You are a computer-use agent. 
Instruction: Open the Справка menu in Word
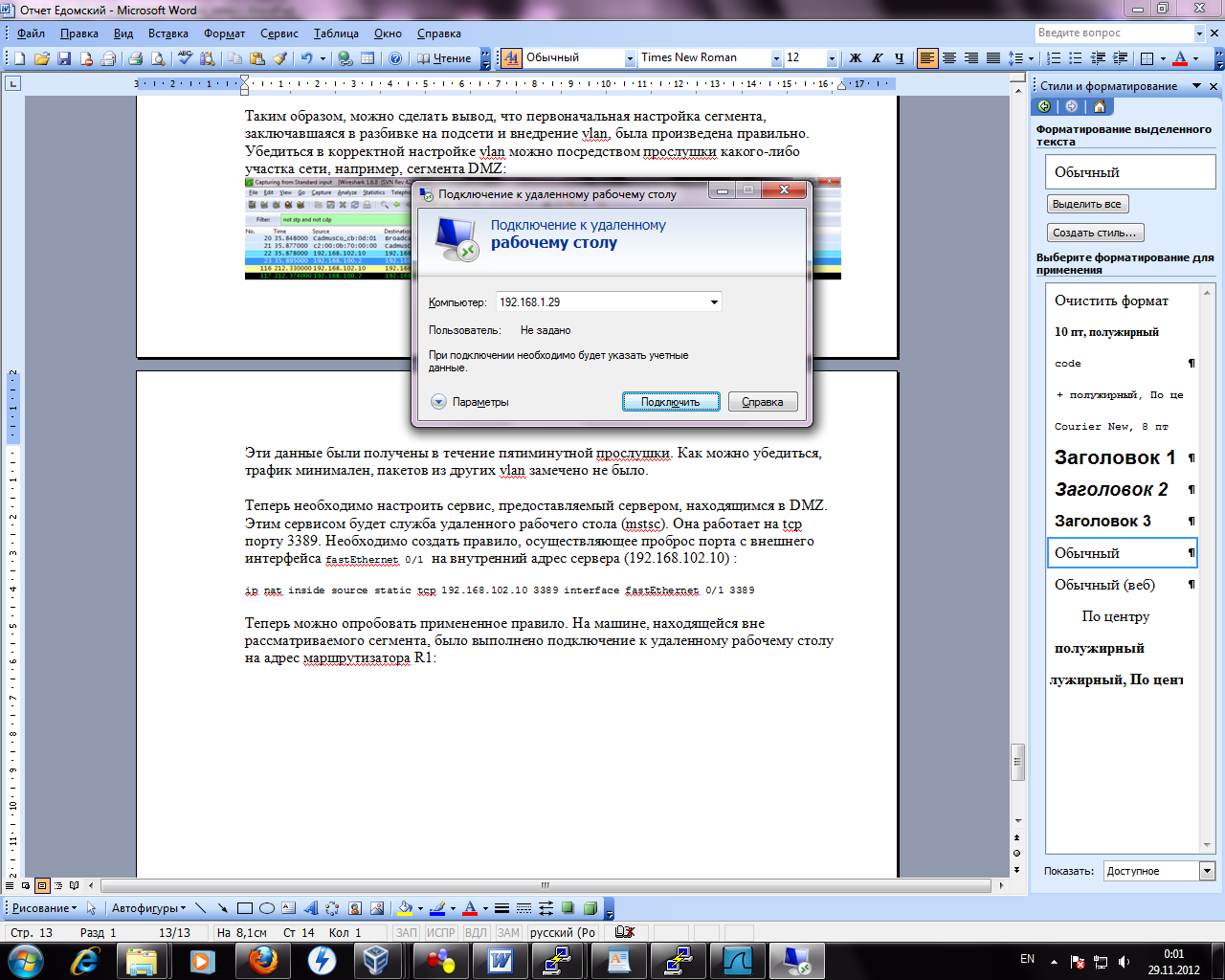(x=439, y=33)
